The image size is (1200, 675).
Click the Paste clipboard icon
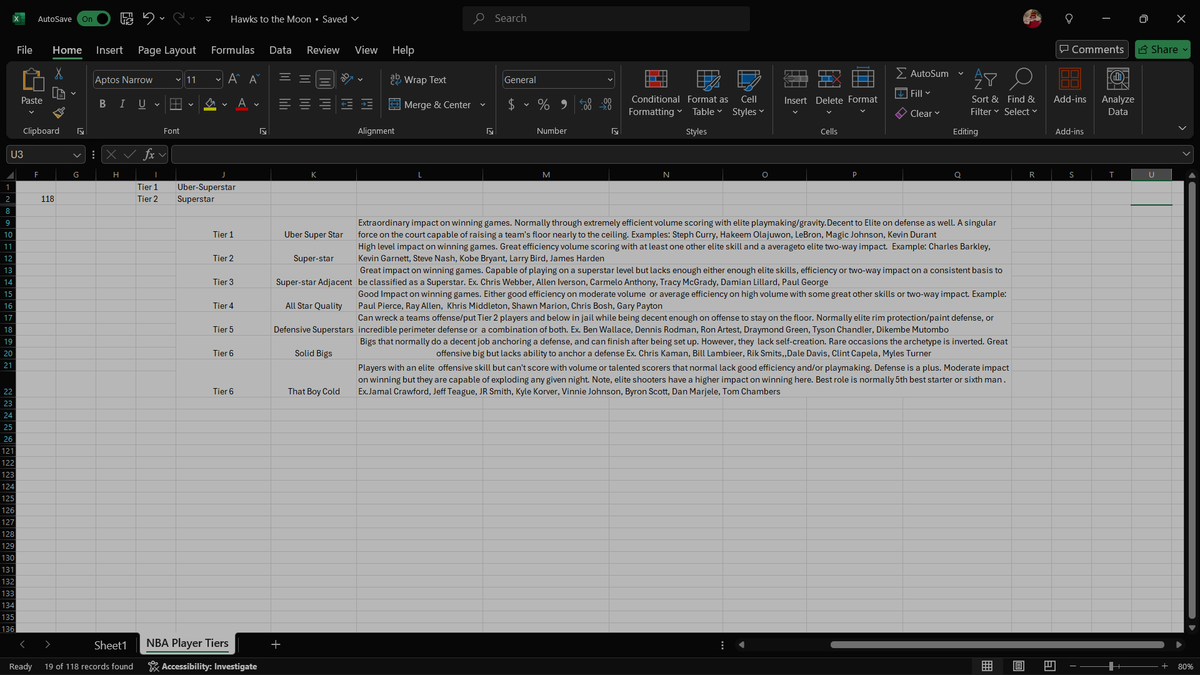click(32, 80)
